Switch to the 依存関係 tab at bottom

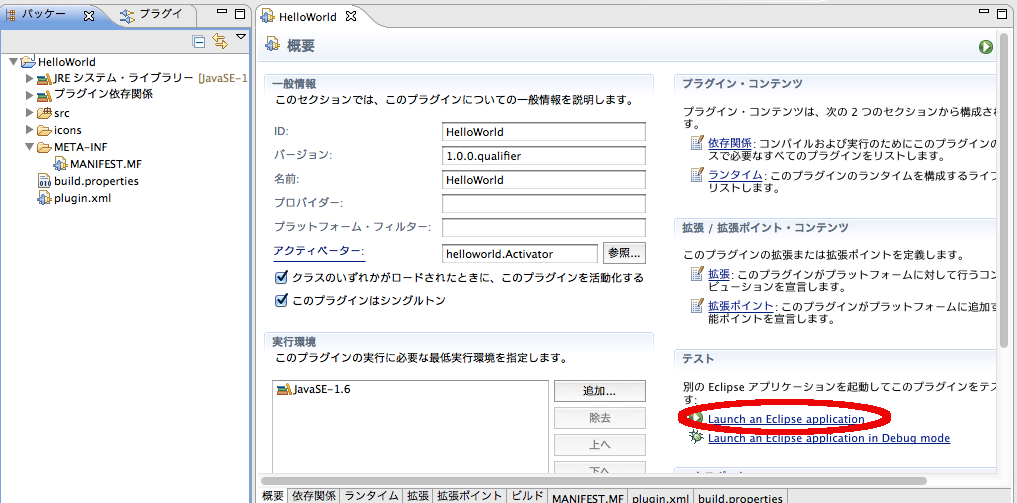tap(314, 496)
